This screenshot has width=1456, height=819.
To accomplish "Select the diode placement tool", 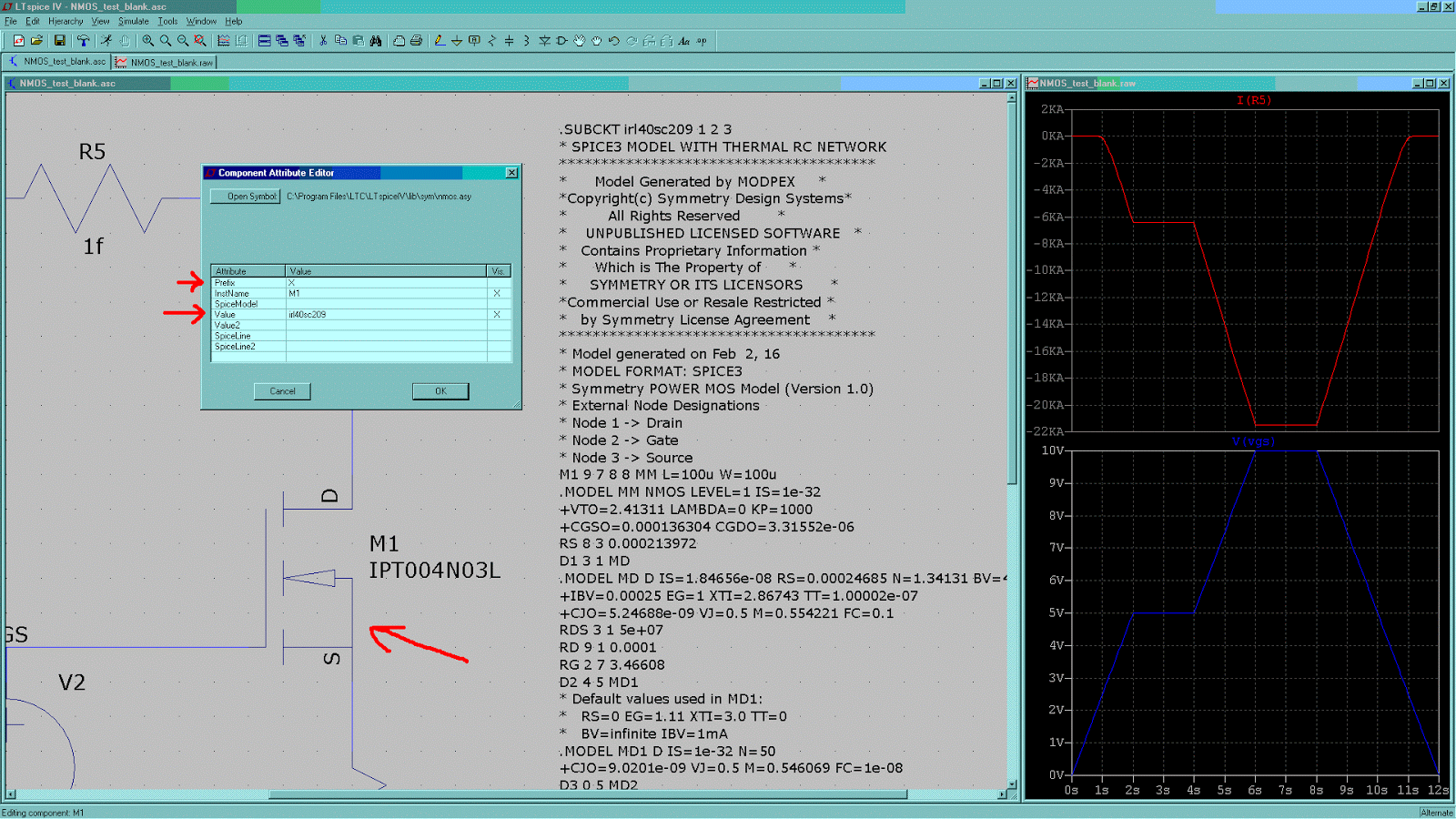I will (543, 41).
